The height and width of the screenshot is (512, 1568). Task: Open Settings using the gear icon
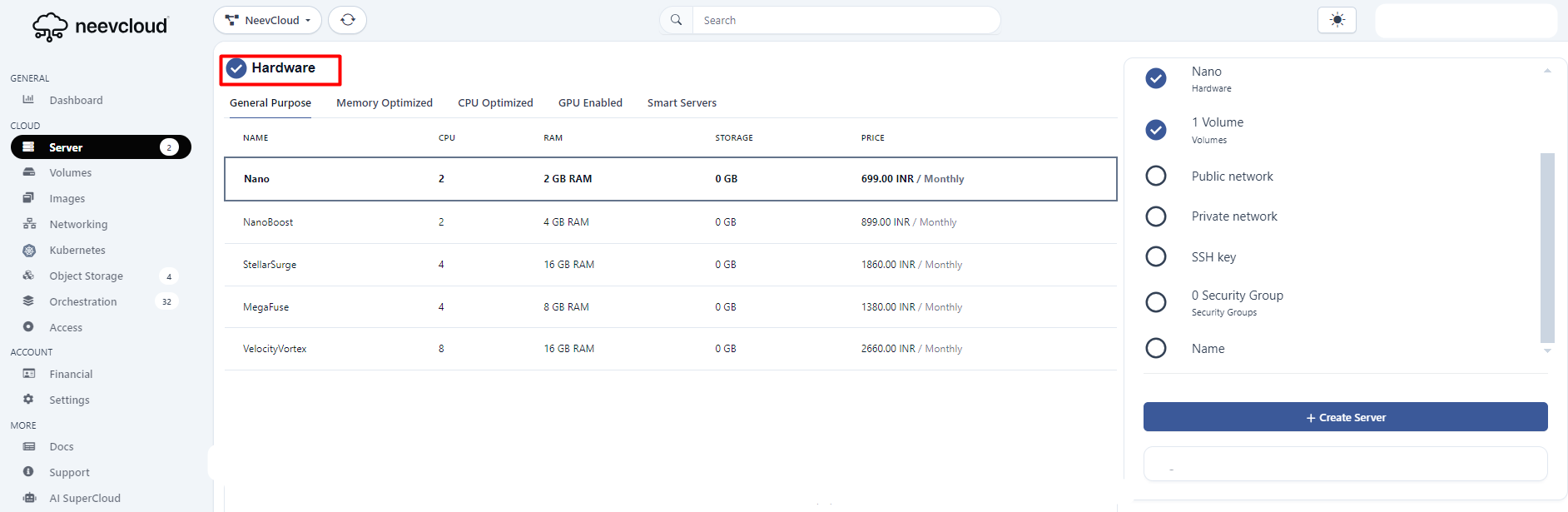pyautogui.click(x=28, y=400)
